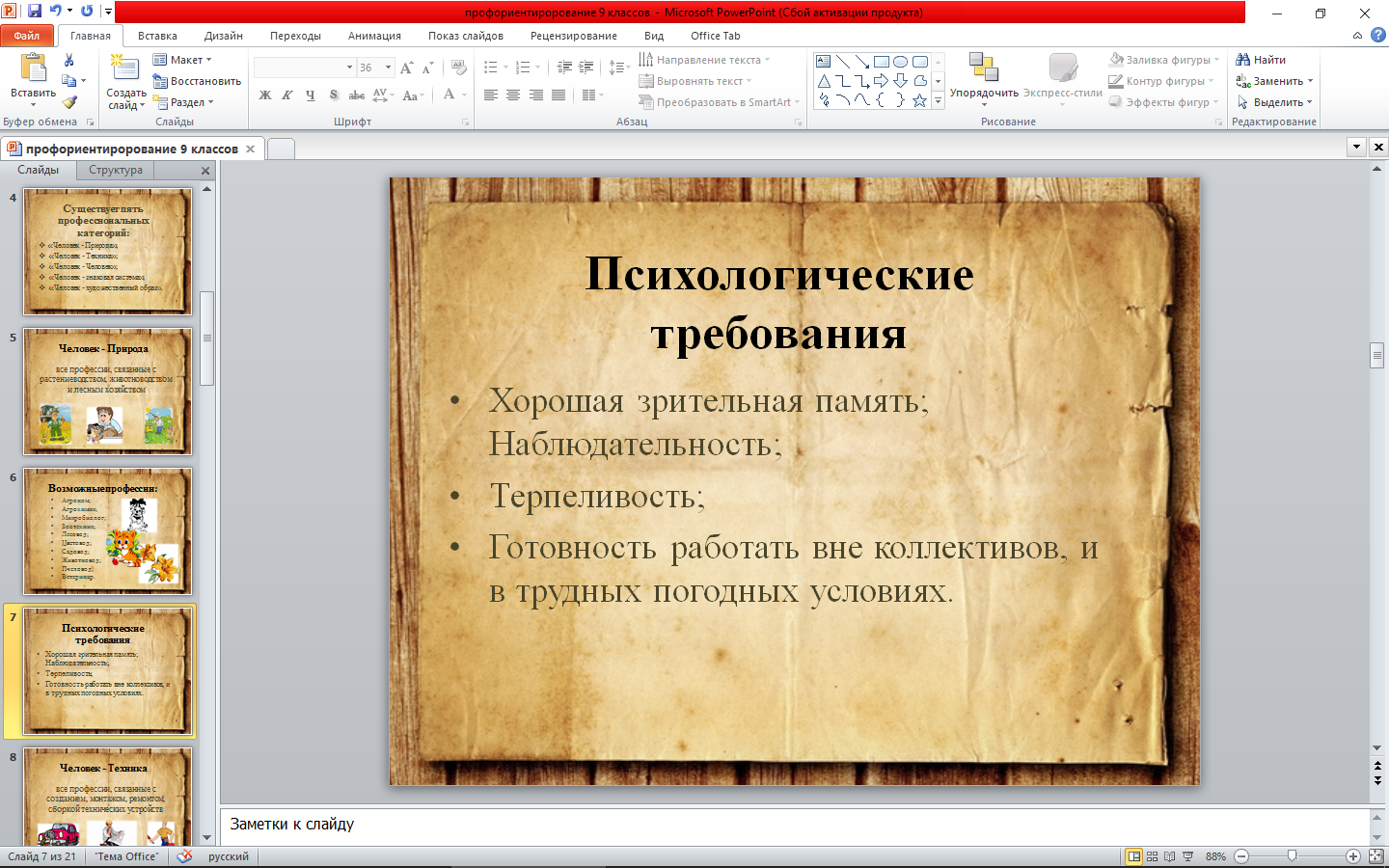Open the Выделить select dropdown
Image resolution: width=1389 pixels, height=868 pixels.
click(x=1274, y=102)
